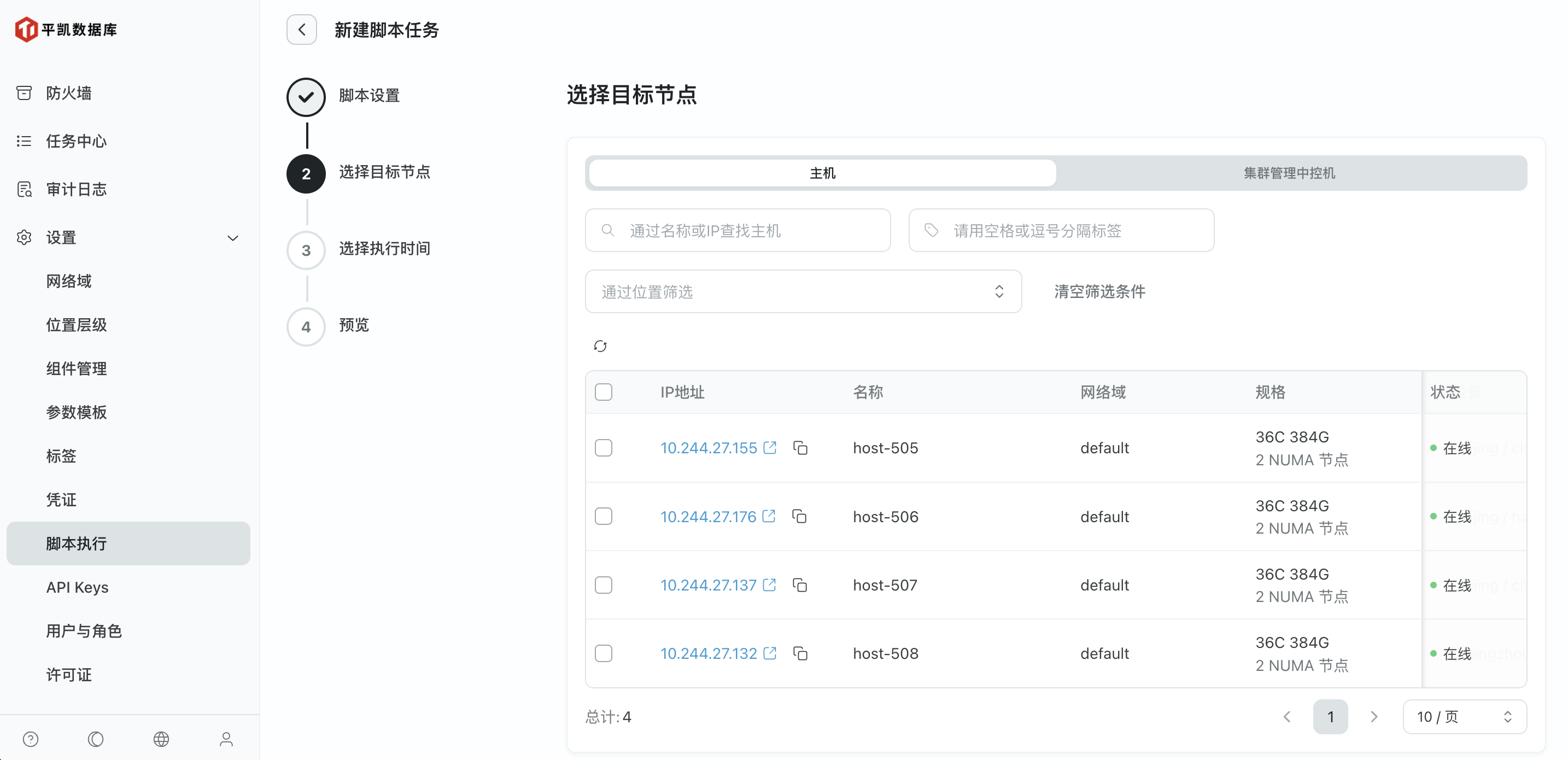
Task: Open the 10 / 页 page size dropdown
Action: [1464, 717]
